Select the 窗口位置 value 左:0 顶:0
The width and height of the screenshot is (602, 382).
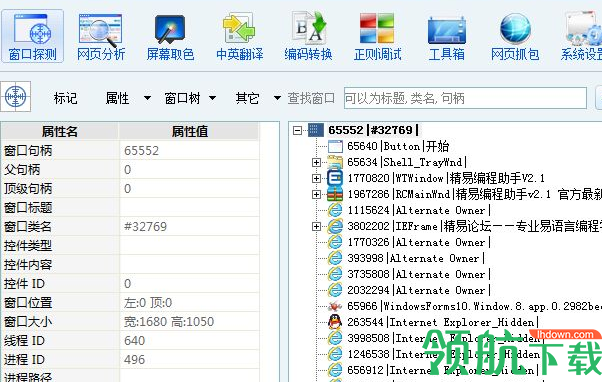pos(189,303)
